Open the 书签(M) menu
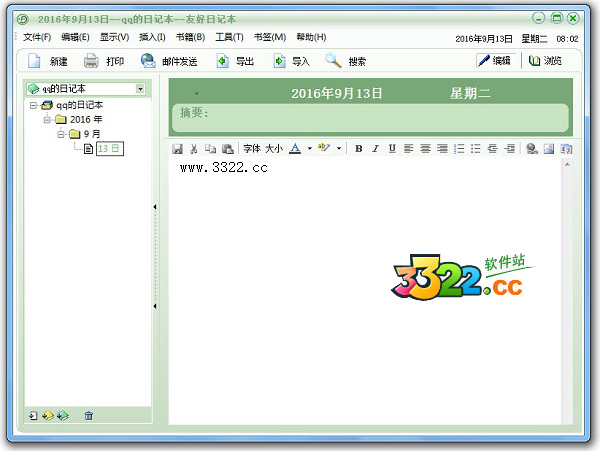Screen dimensions: 600x451 coord(270,37)
